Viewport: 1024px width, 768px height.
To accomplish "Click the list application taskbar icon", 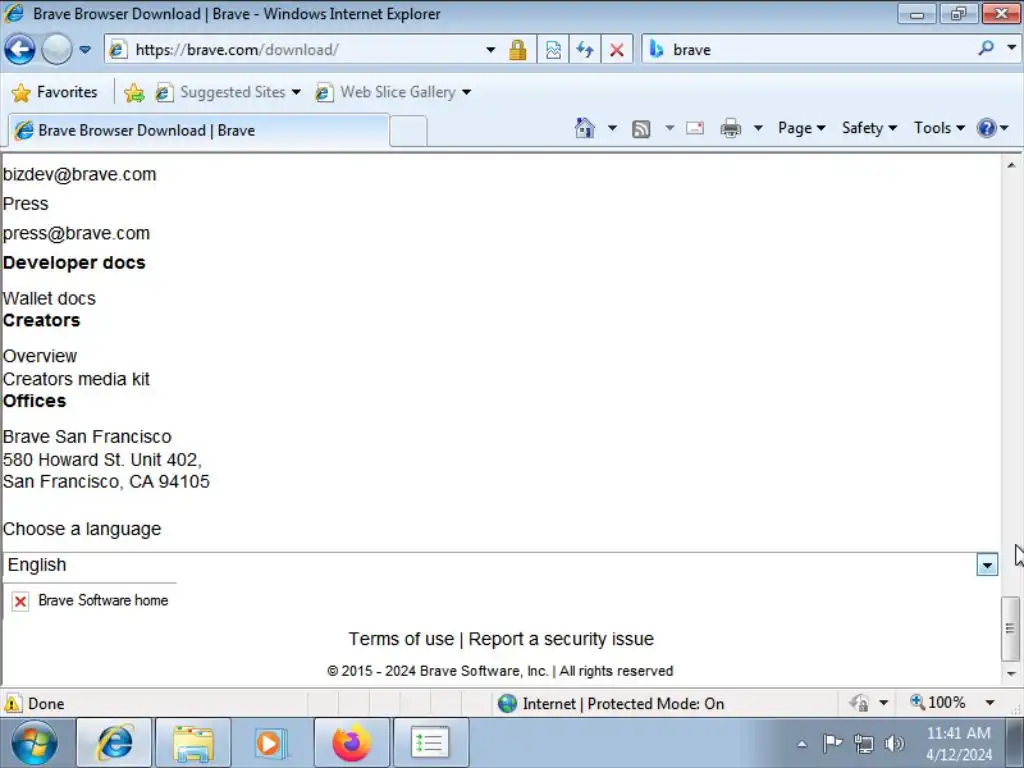I will [x=430, y=743].
